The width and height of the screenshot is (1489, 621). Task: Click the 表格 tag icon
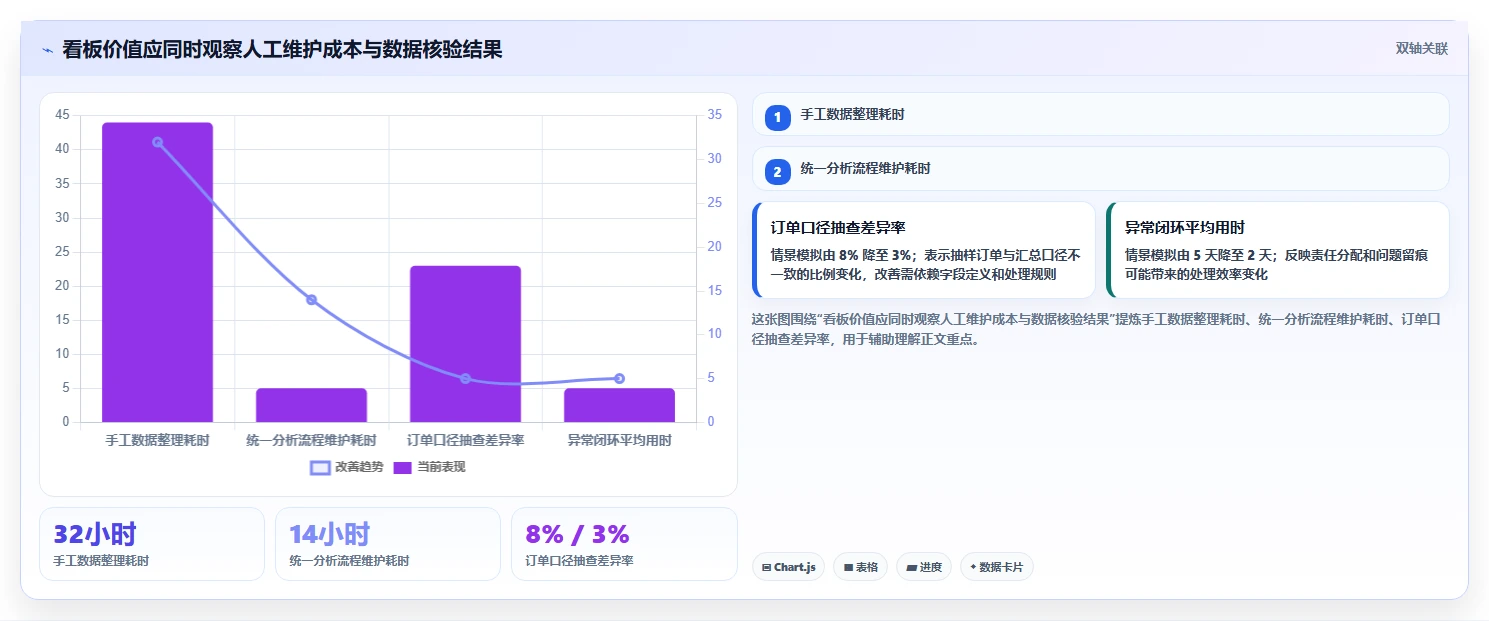(x=848, y=567)
